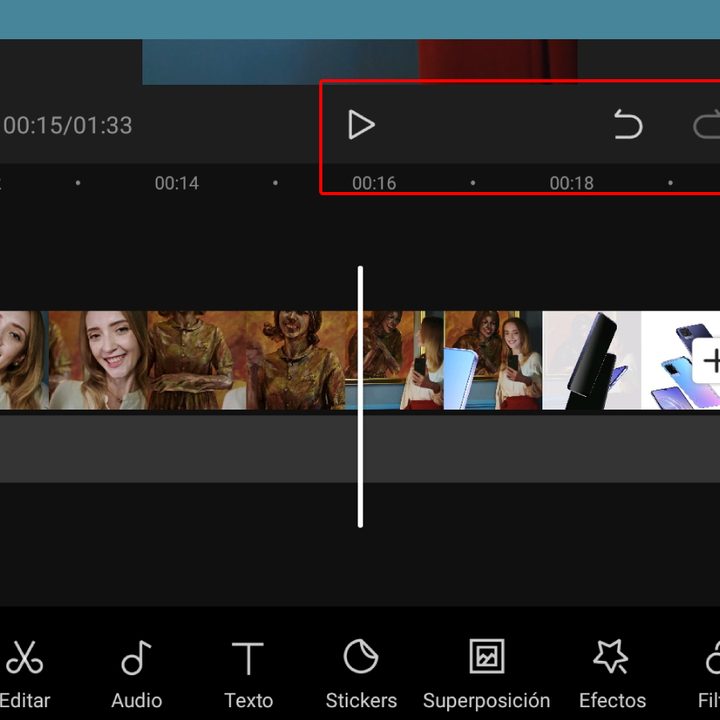This screenshot has height=720, width=720.
Task: Play the video preview
Action: point(361,125)
